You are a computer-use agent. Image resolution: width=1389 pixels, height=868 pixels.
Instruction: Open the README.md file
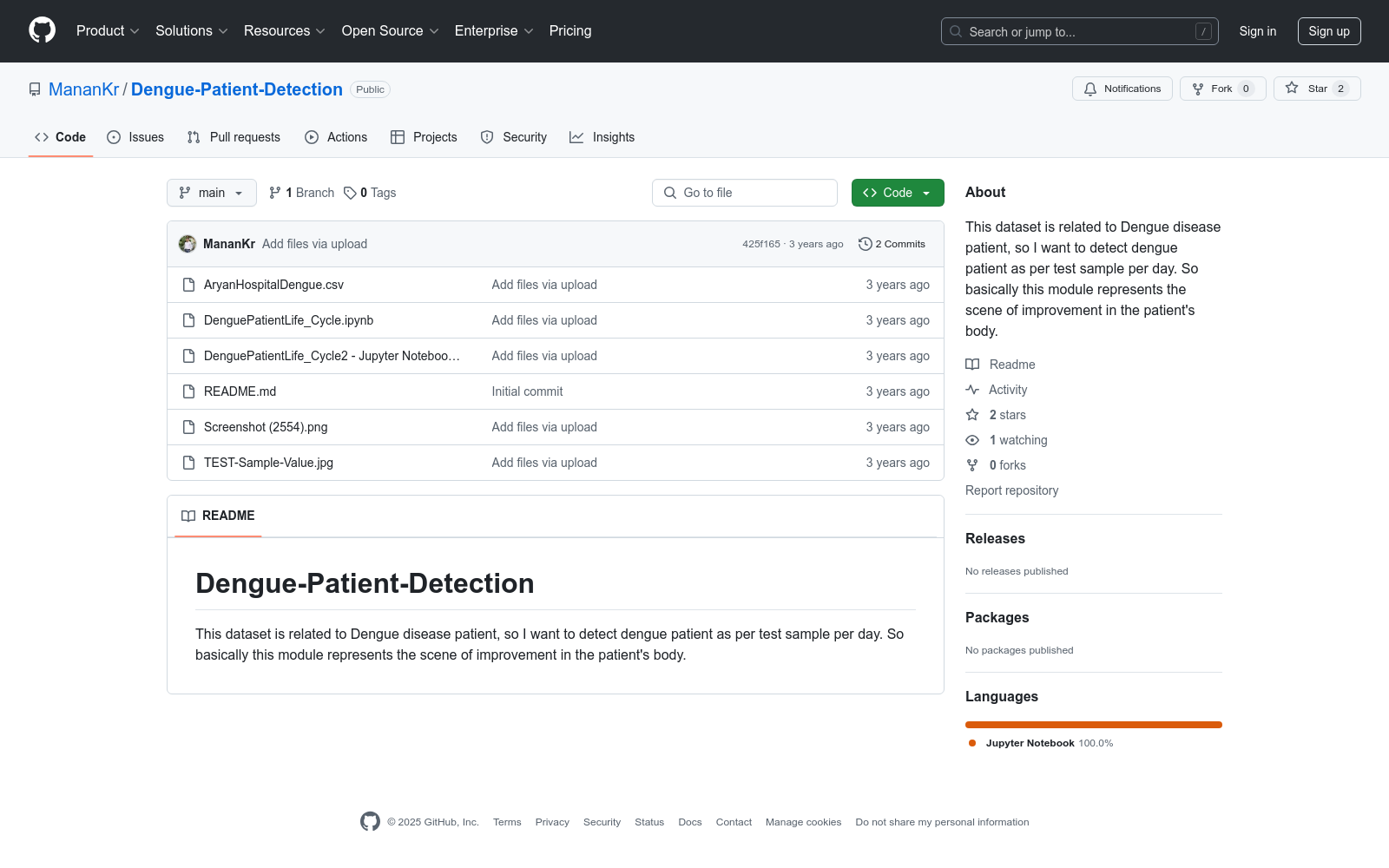coord(240,391)
